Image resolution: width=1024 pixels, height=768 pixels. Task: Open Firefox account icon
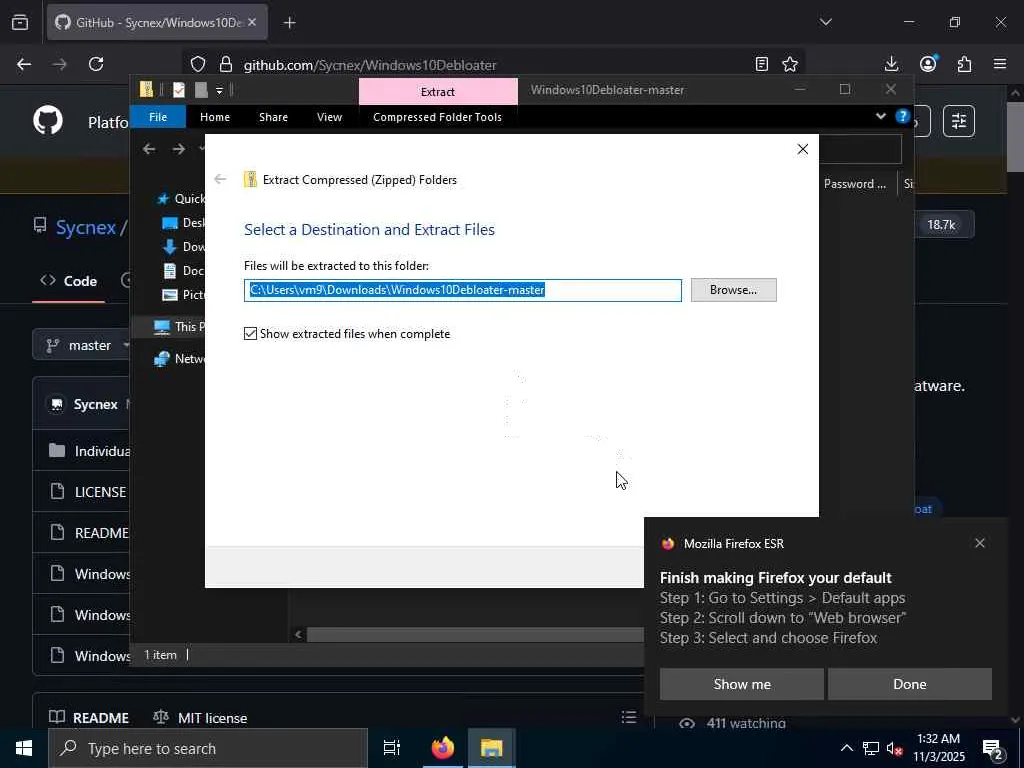pos(928,64)
